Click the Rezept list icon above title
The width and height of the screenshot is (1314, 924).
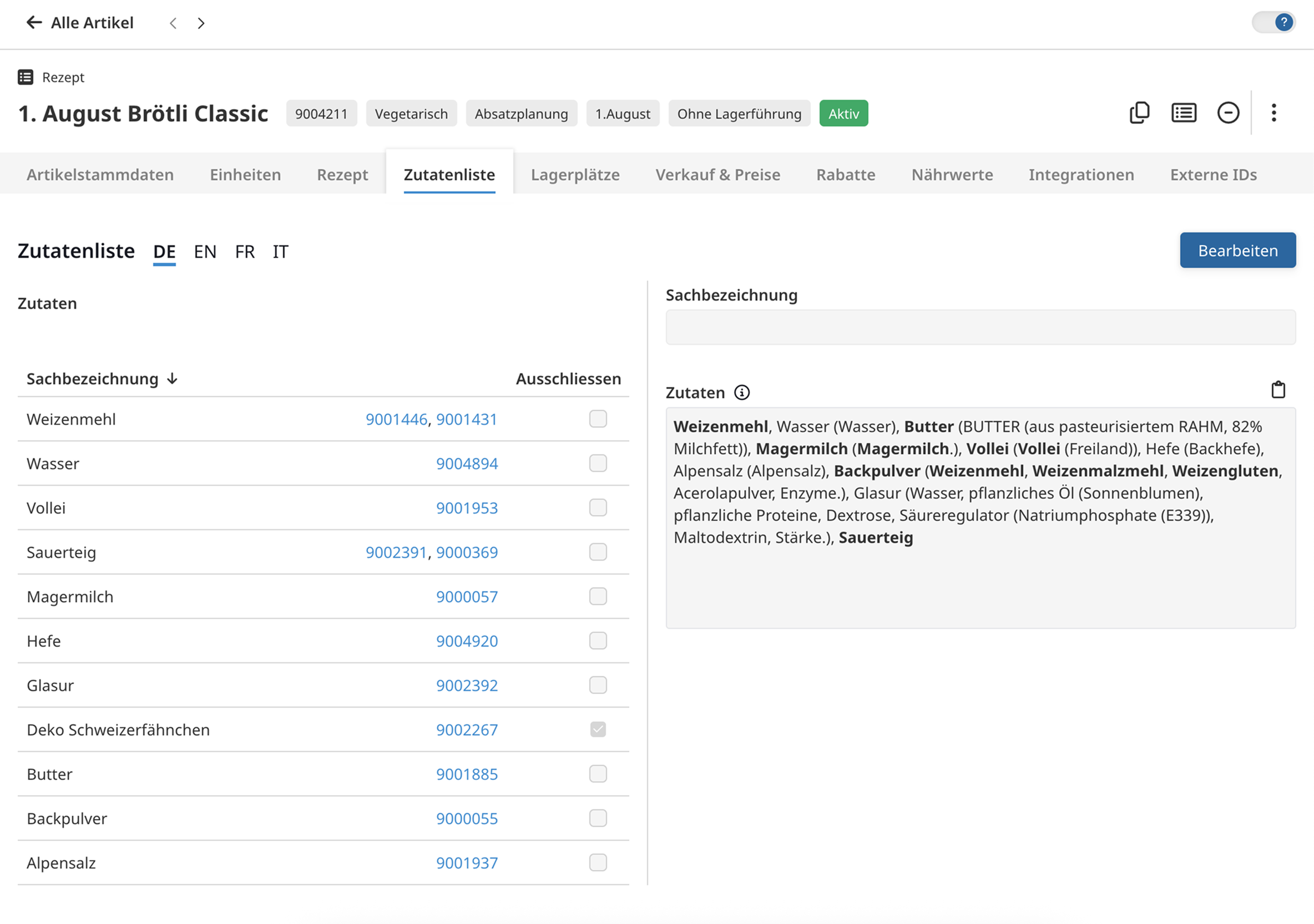coord(26,77)
